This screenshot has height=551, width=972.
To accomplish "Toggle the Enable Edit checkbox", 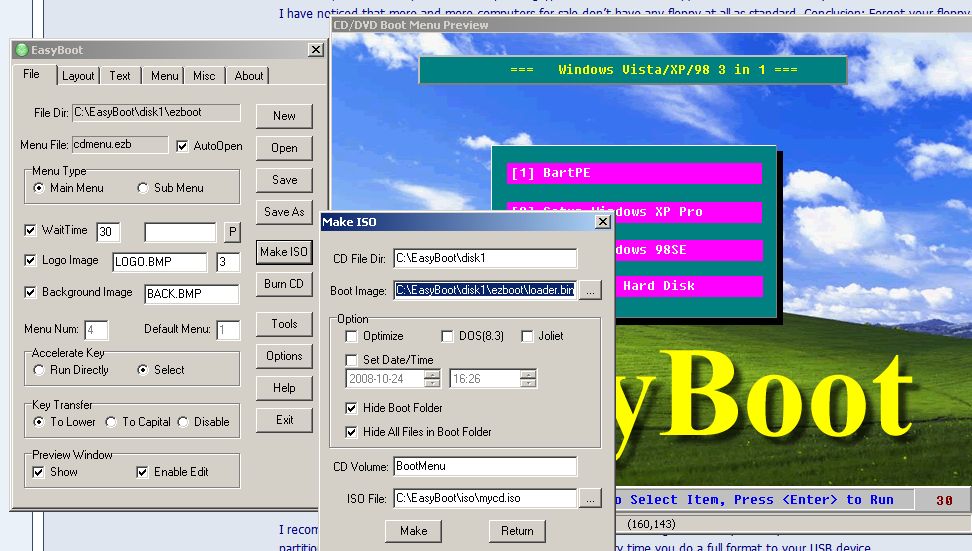I will tap(142, 472).
